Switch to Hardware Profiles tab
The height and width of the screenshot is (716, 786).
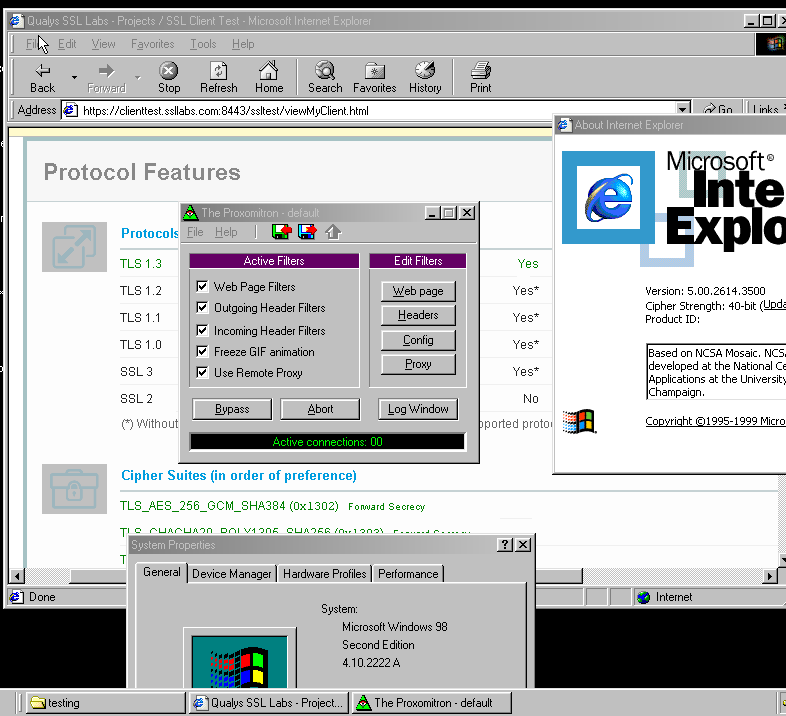[x=324, y=574]
